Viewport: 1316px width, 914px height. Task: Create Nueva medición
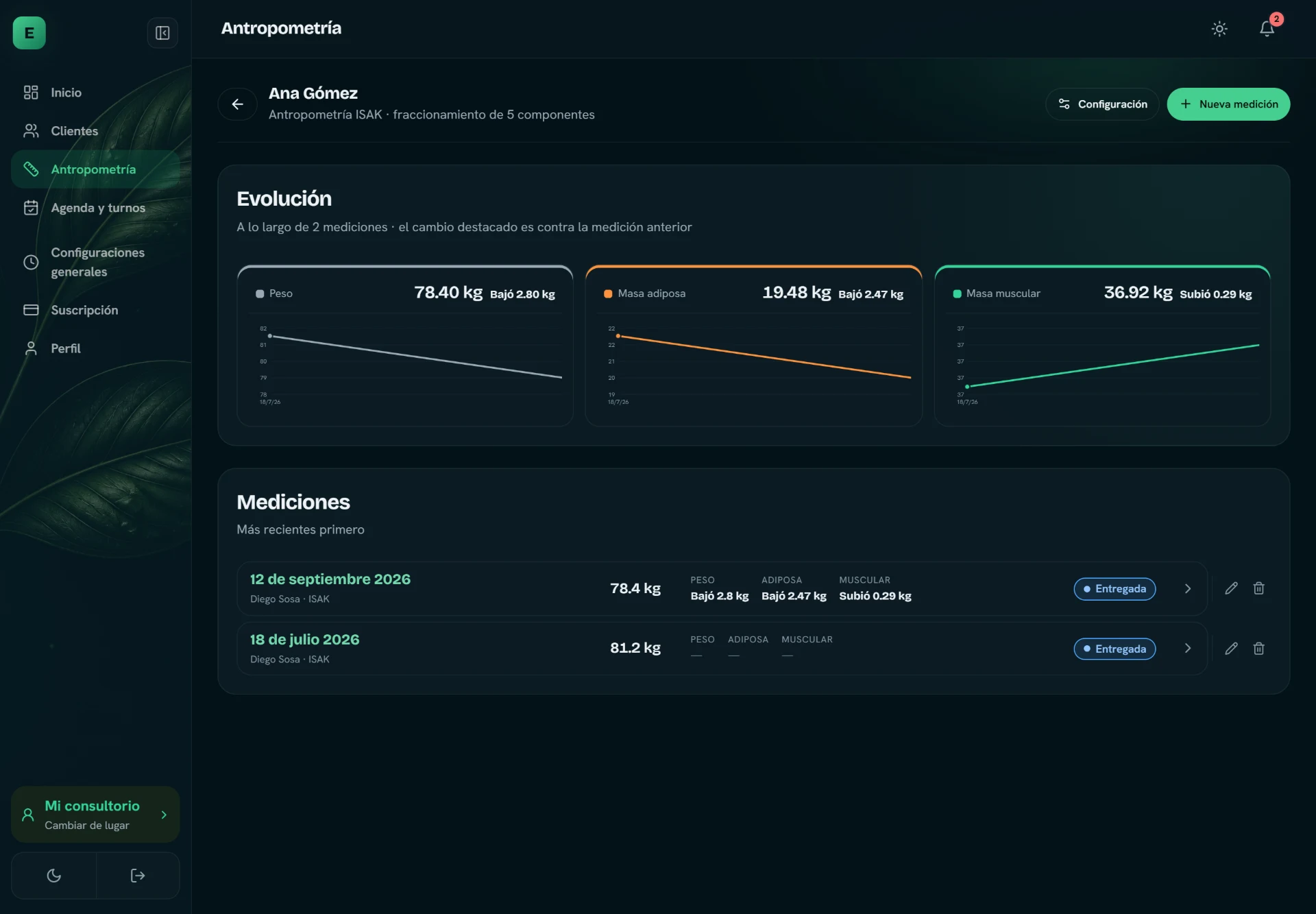1228,104
